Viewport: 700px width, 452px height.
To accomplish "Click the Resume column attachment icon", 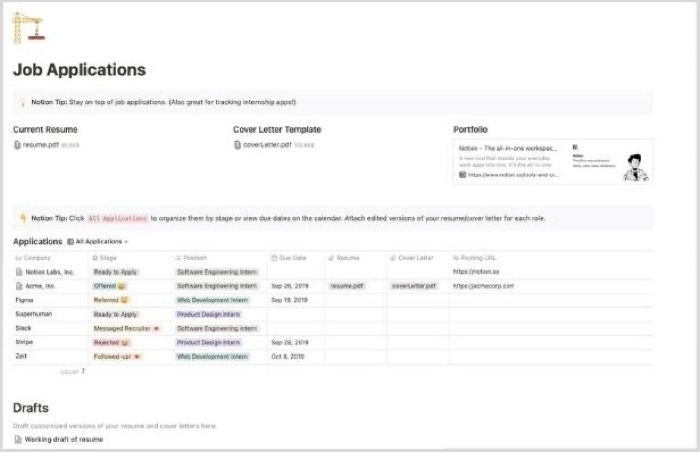I will point(331,258).
